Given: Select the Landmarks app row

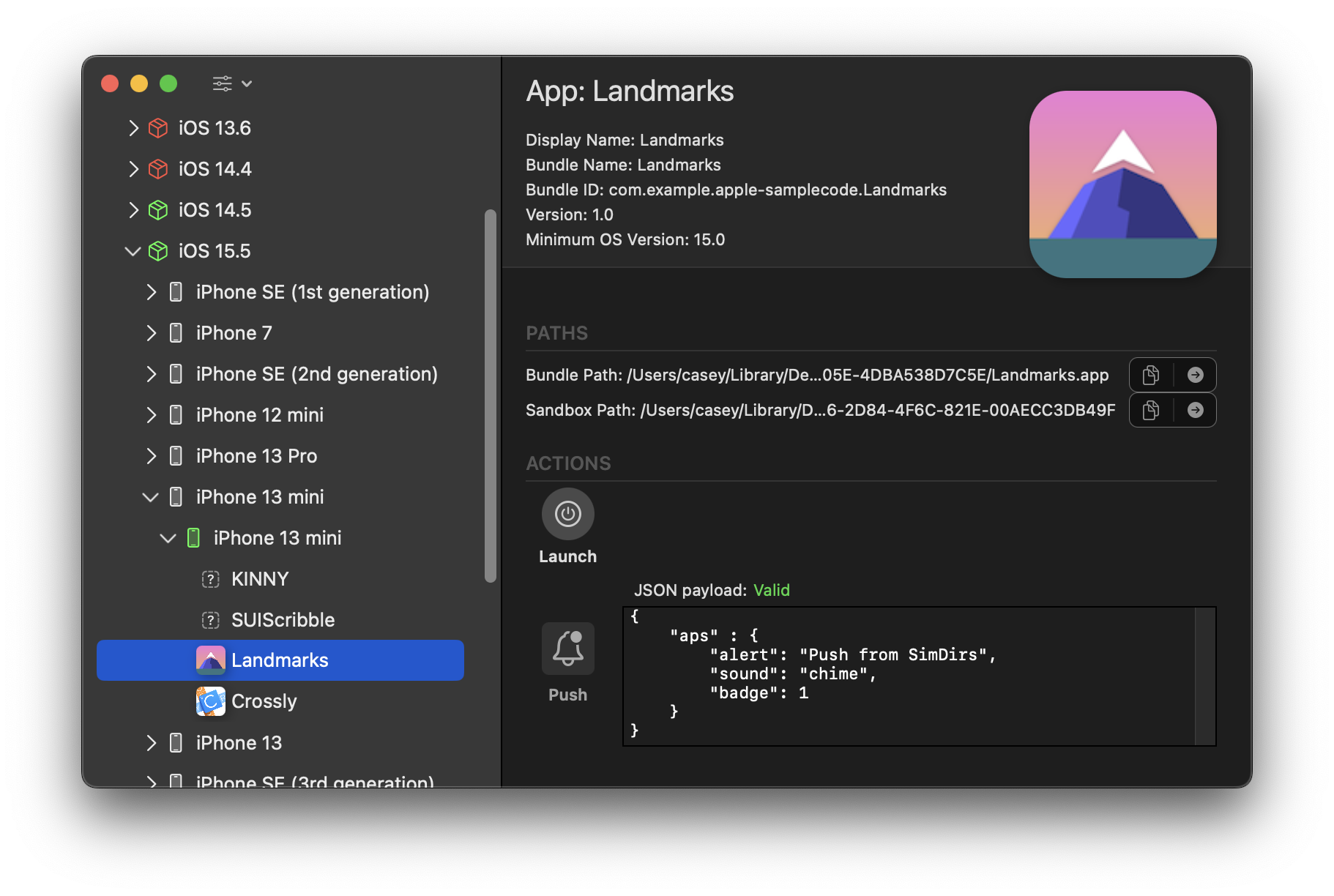Looking at the screenshot, I should coord(280,660).
